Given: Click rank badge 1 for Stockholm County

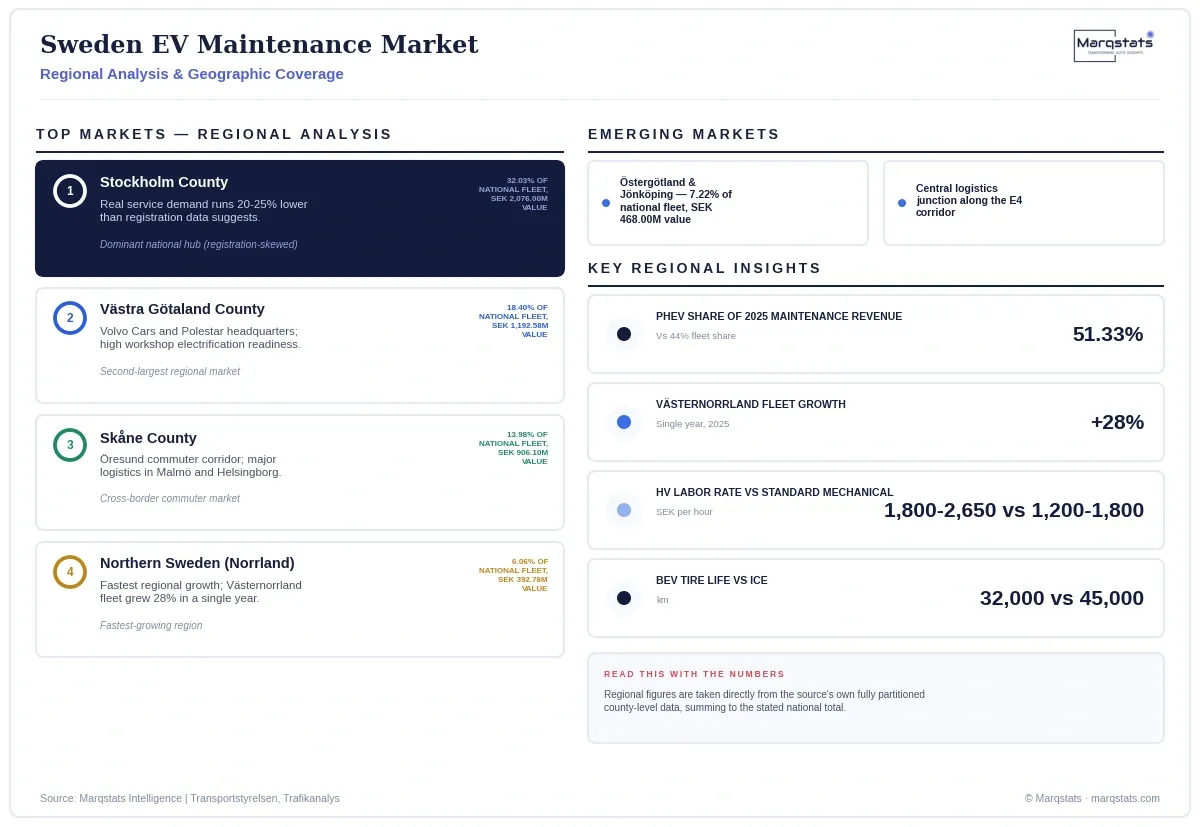Looking at the screenshot, I should coord(70,191).
